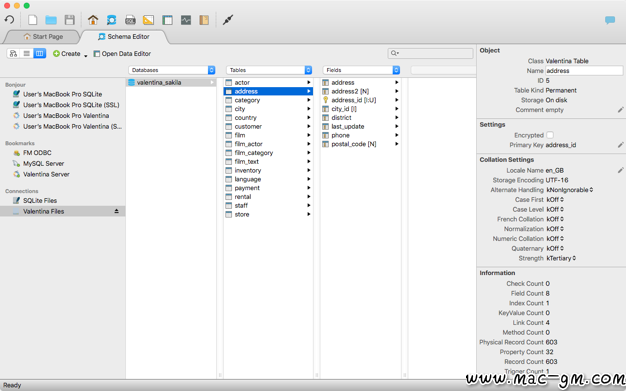Open the Databases column dropdown
The width and height of the screenshot is (626, 391).
[x=211, y=70]
